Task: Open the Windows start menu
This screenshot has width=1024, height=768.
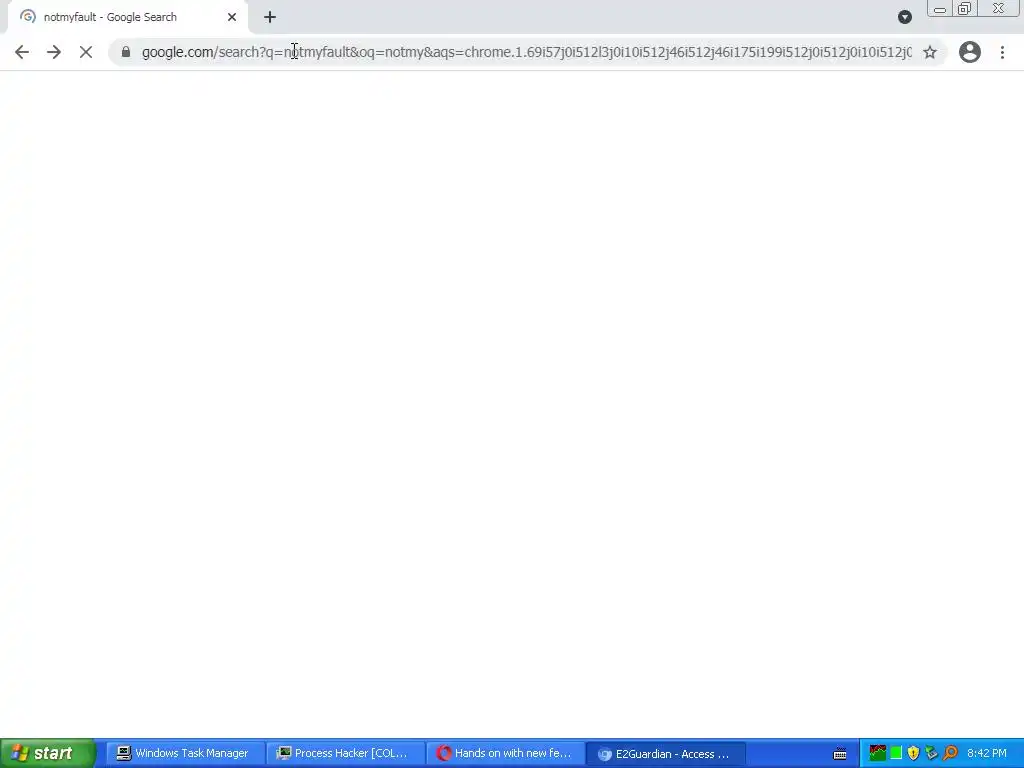Action: [47, 753]
